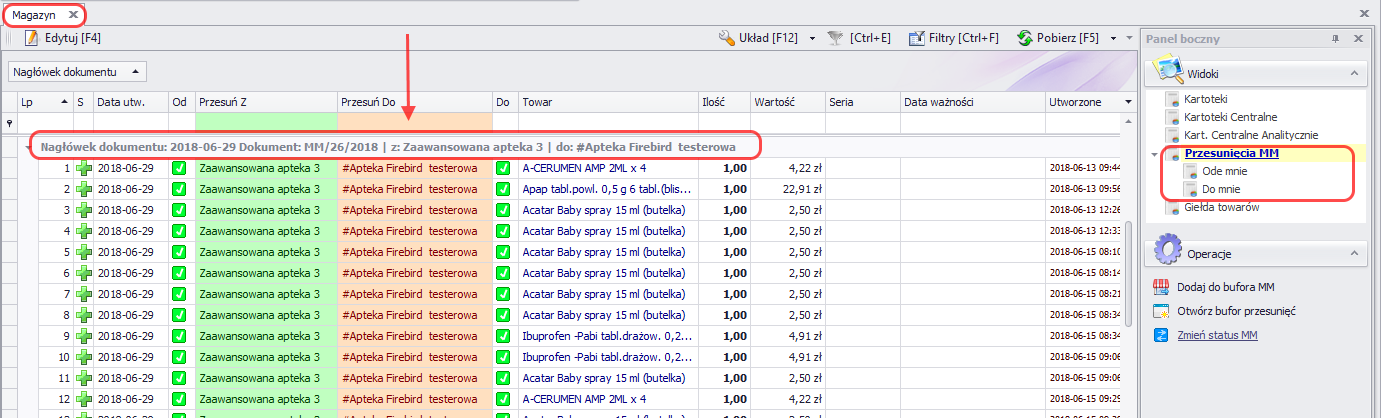Collapse the Operacje panel section
1381x418 pixels.
pos(1355,253)
